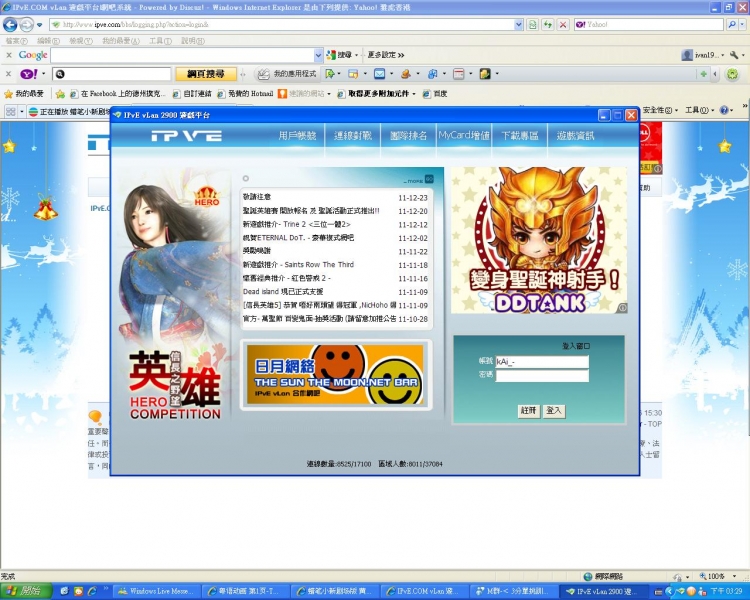Open Quick Tabs grid icon

10,111
